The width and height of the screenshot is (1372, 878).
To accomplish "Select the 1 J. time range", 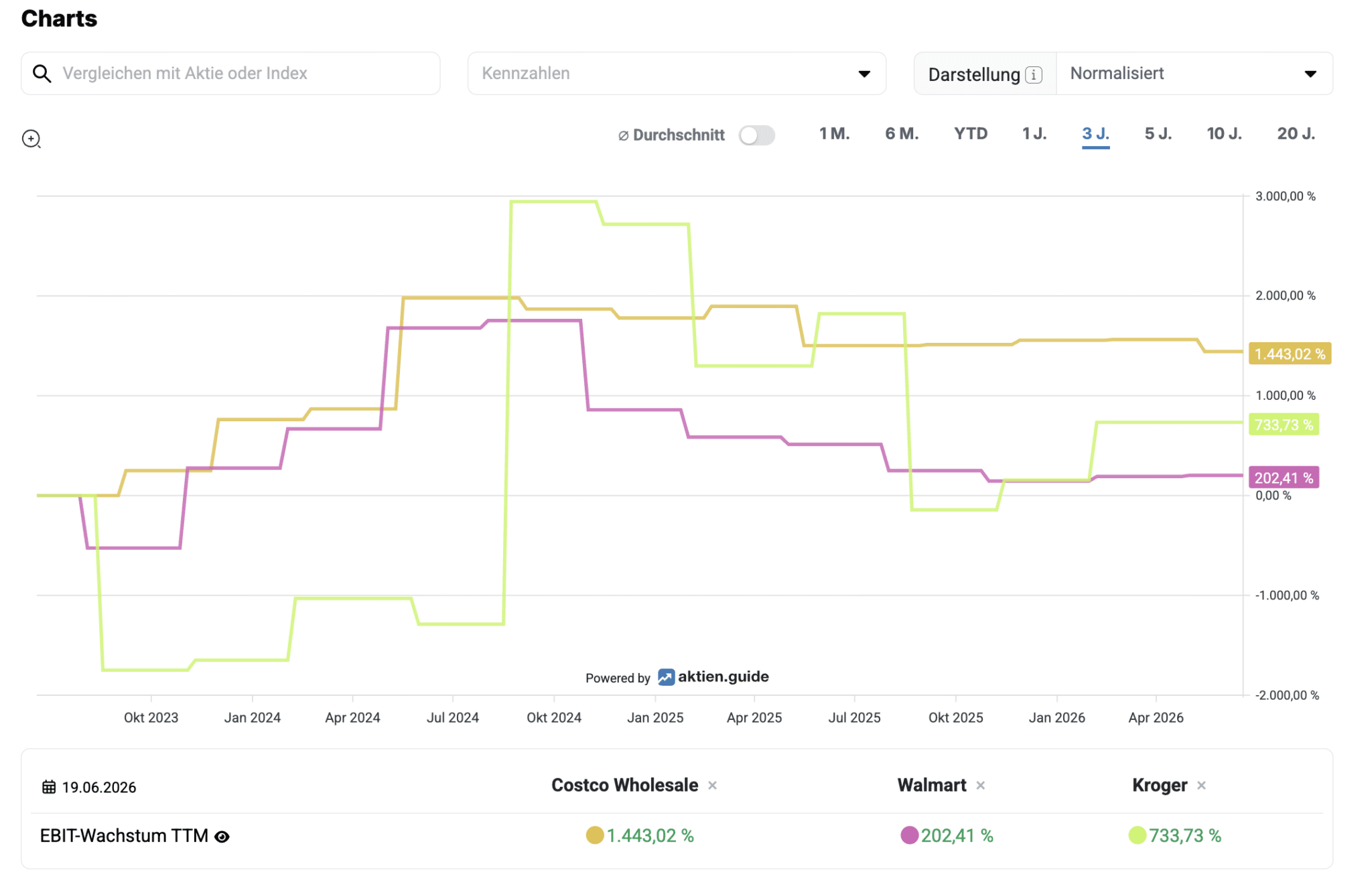I will [x=1034, y=134].
